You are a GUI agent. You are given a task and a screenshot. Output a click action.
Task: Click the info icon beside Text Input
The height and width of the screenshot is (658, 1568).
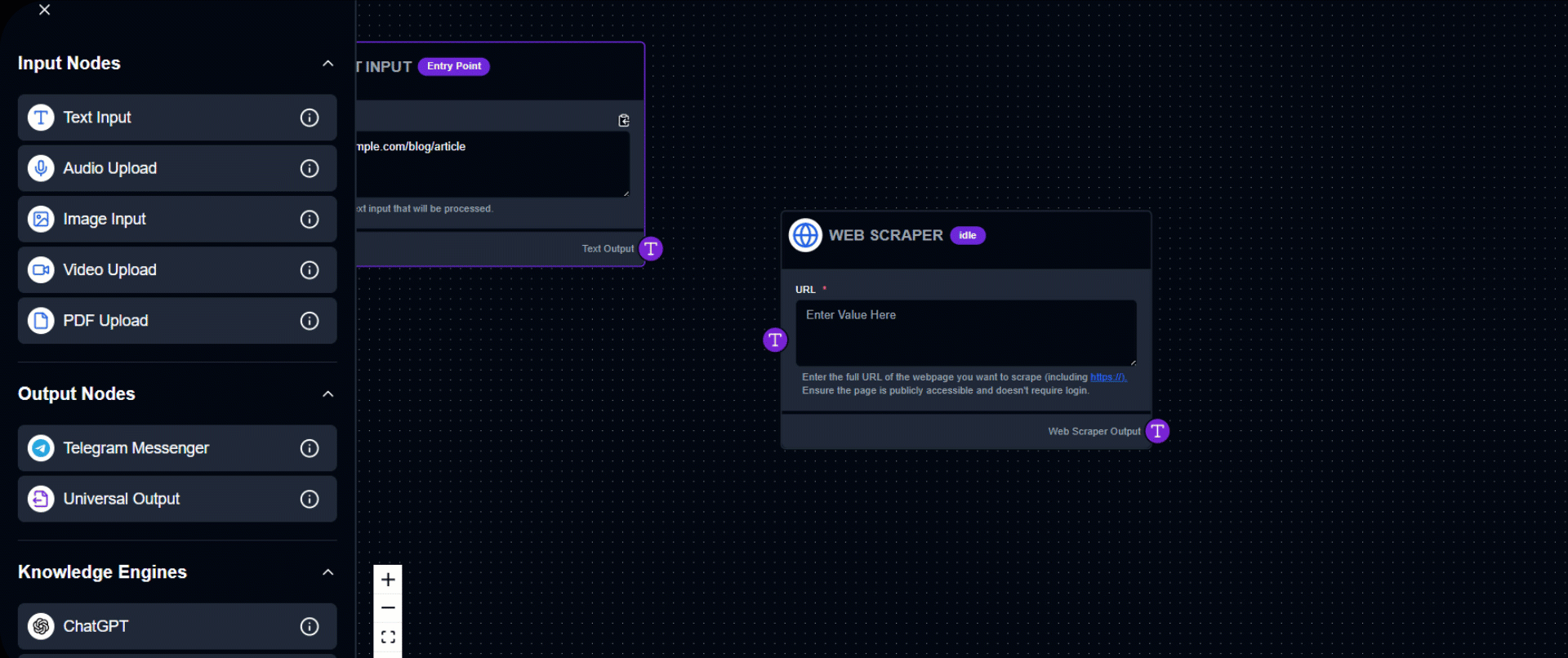point(310,118)
